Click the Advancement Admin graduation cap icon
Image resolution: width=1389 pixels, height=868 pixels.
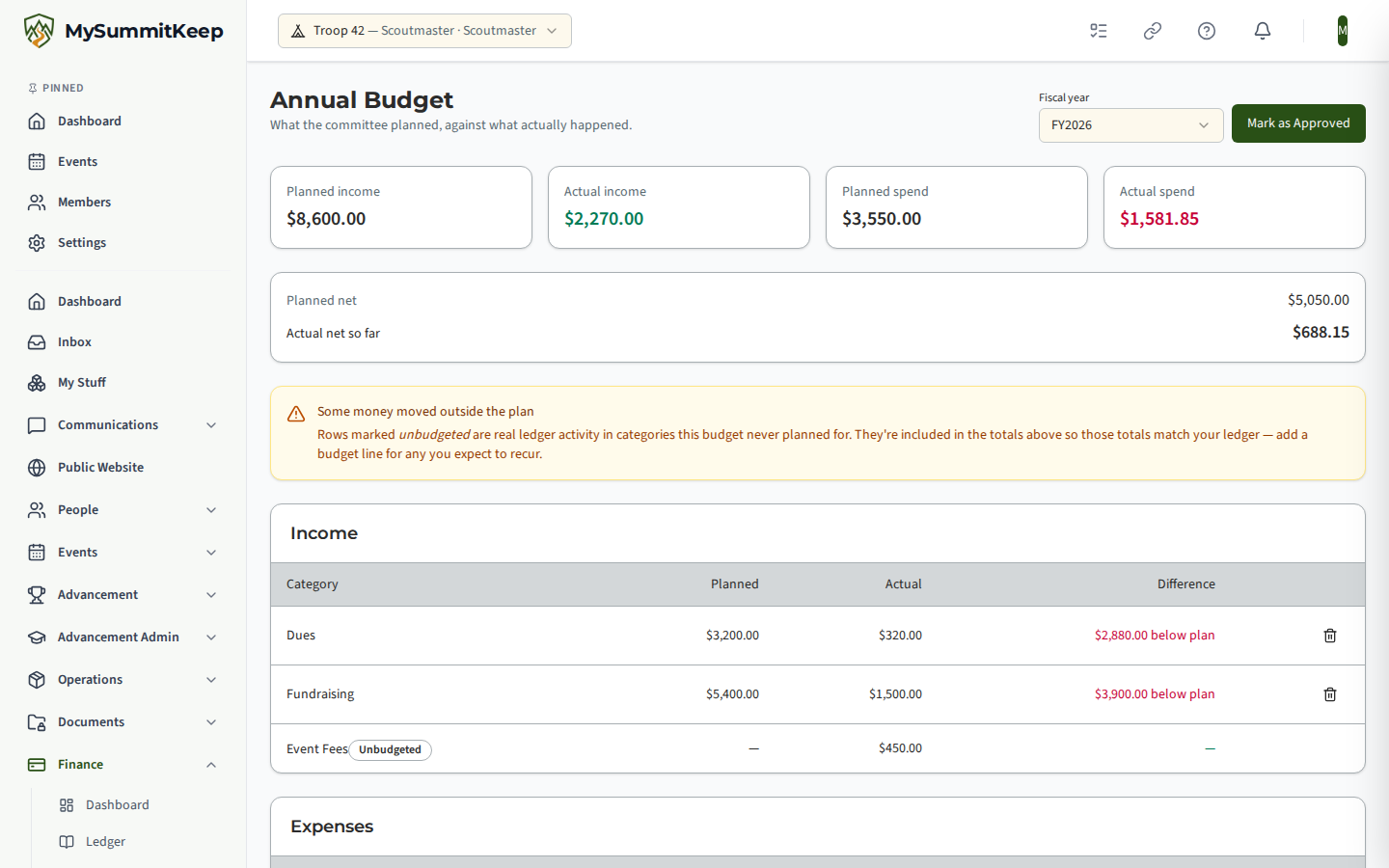tap(37, 637)
